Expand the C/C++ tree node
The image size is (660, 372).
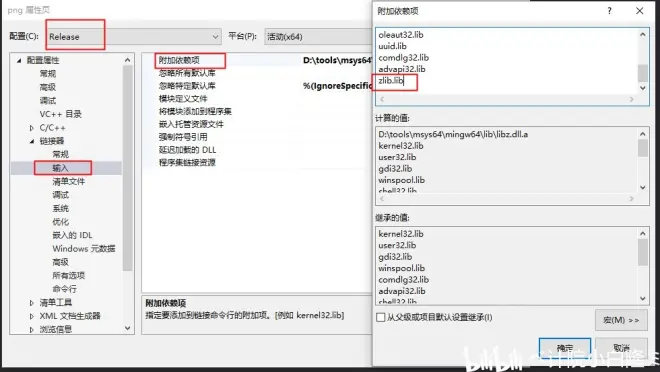[32, 128]
